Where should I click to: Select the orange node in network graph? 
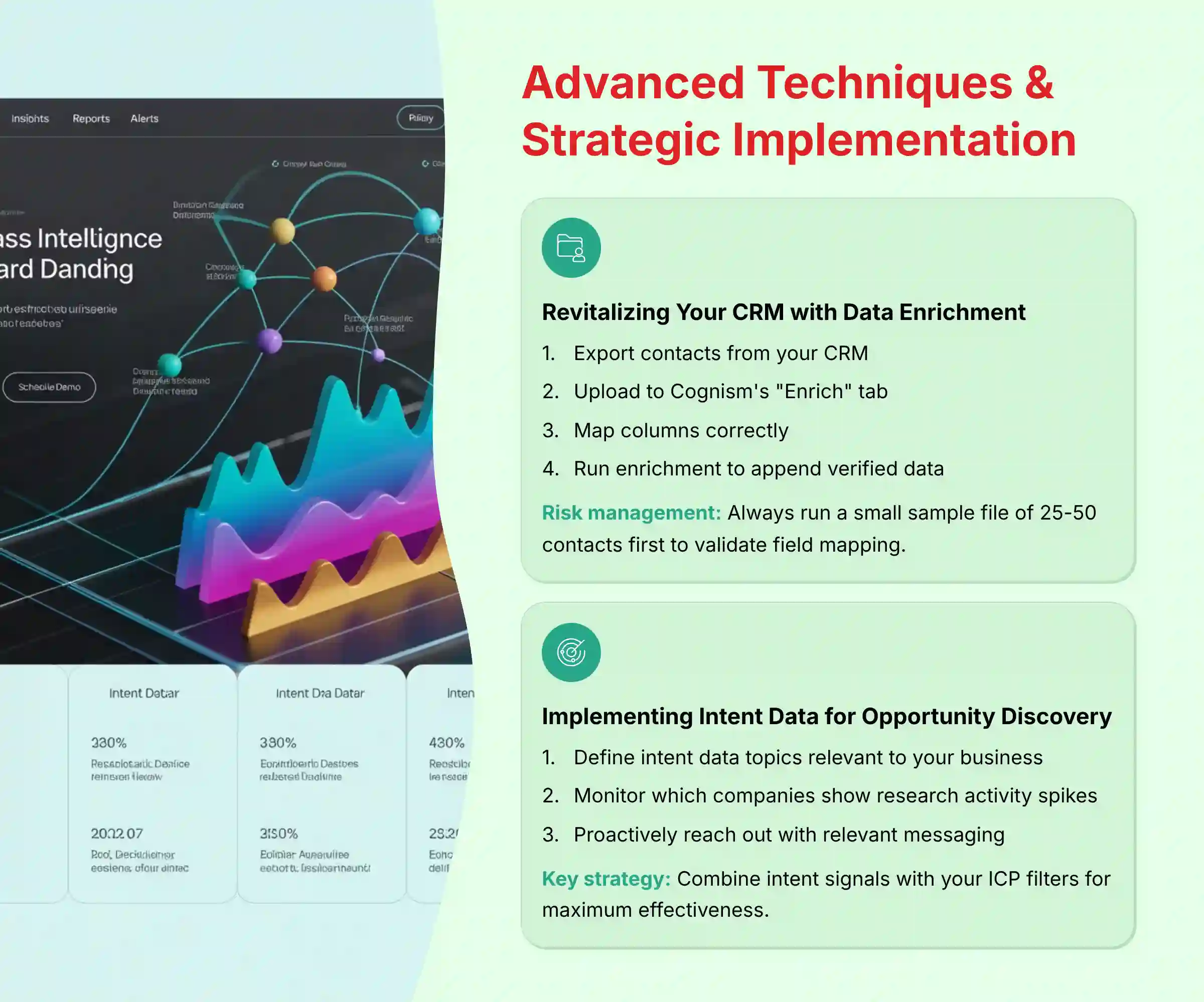click(324, 279)
